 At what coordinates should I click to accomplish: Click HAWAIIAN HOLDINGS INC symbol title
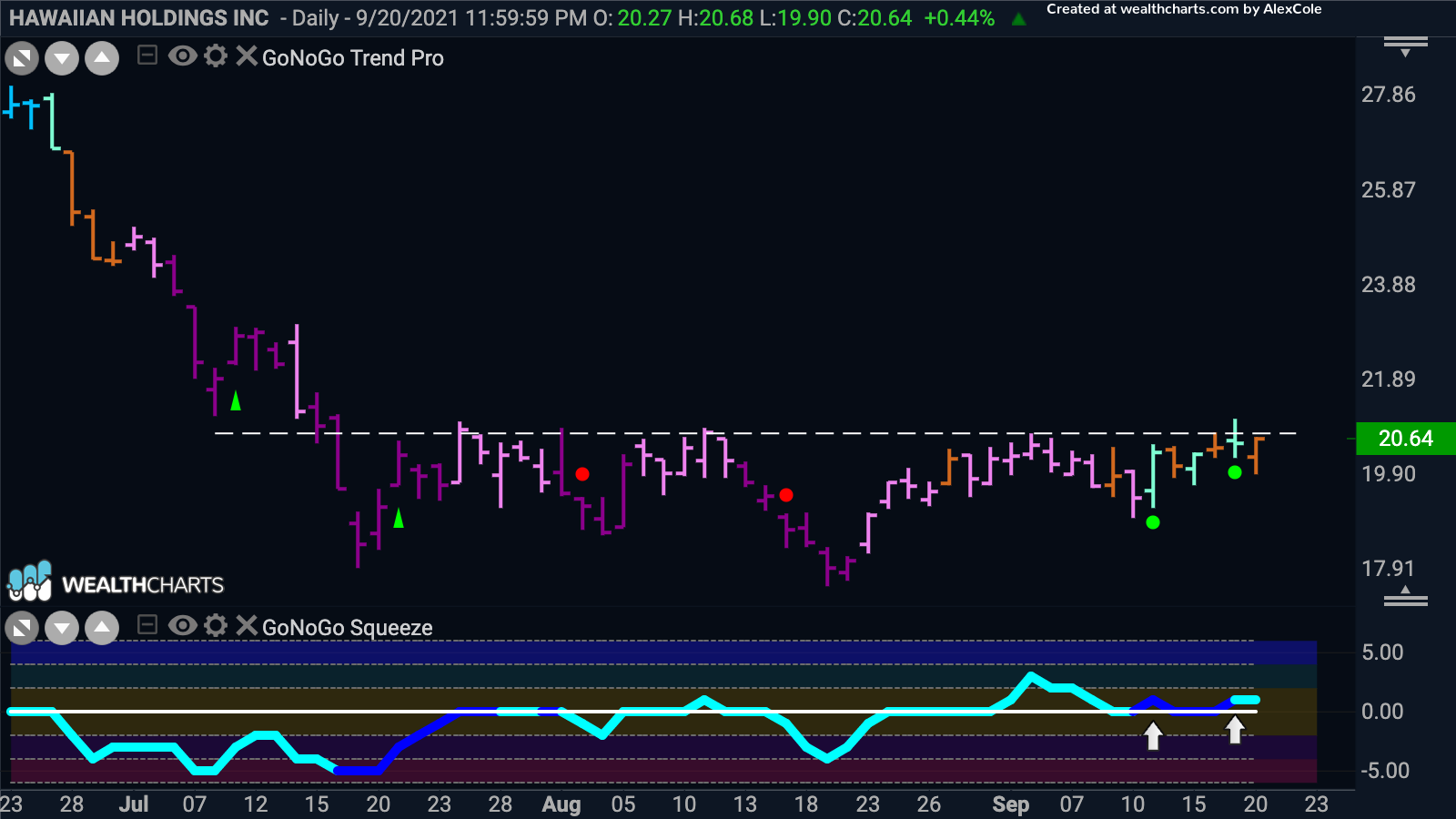point(139,18)
